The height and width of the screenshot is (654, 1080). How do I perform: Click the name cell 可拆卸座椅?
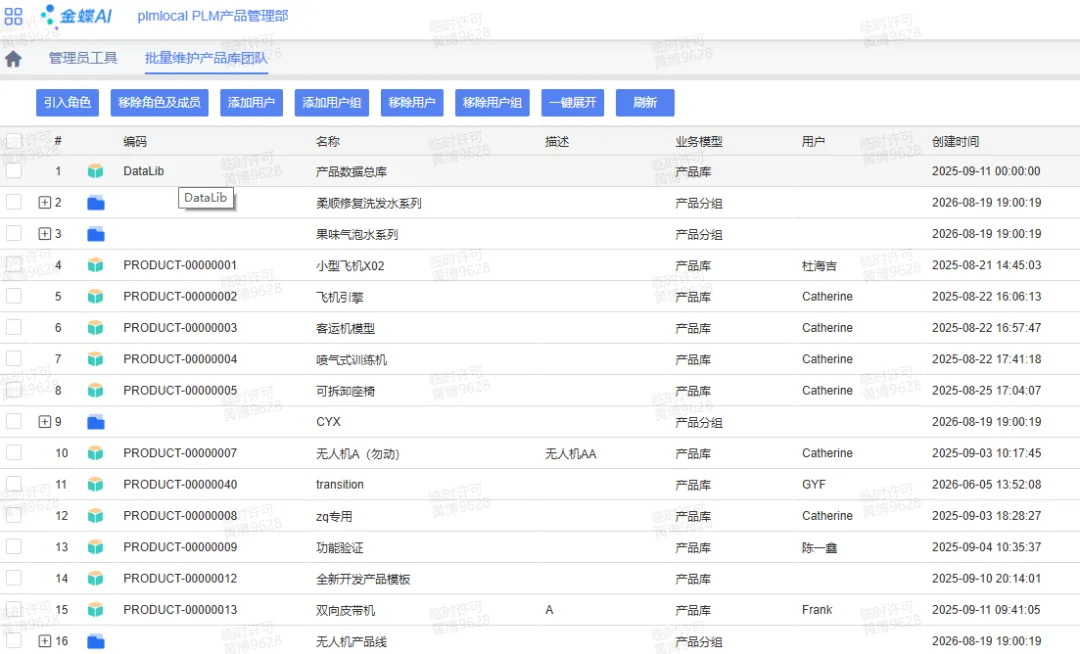click(x=345, y=391)
